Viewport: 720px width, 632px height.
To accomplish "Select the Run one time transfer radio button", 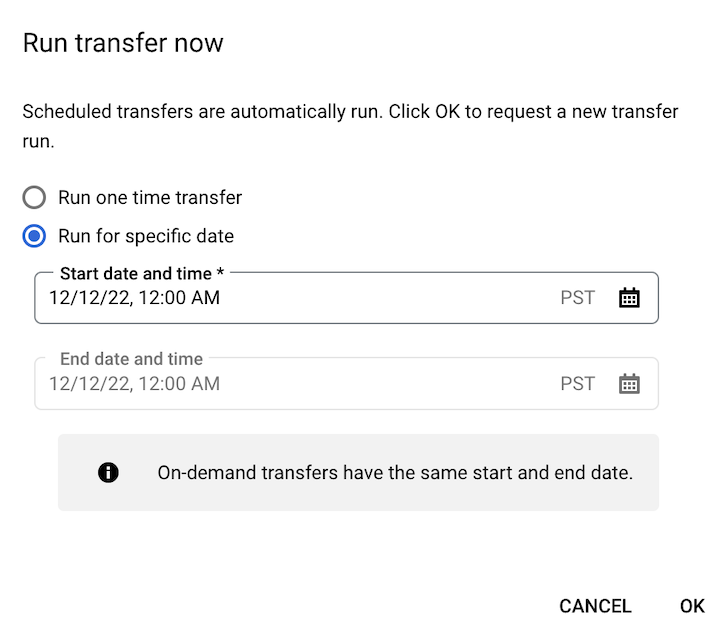I will tap(35, 197).
